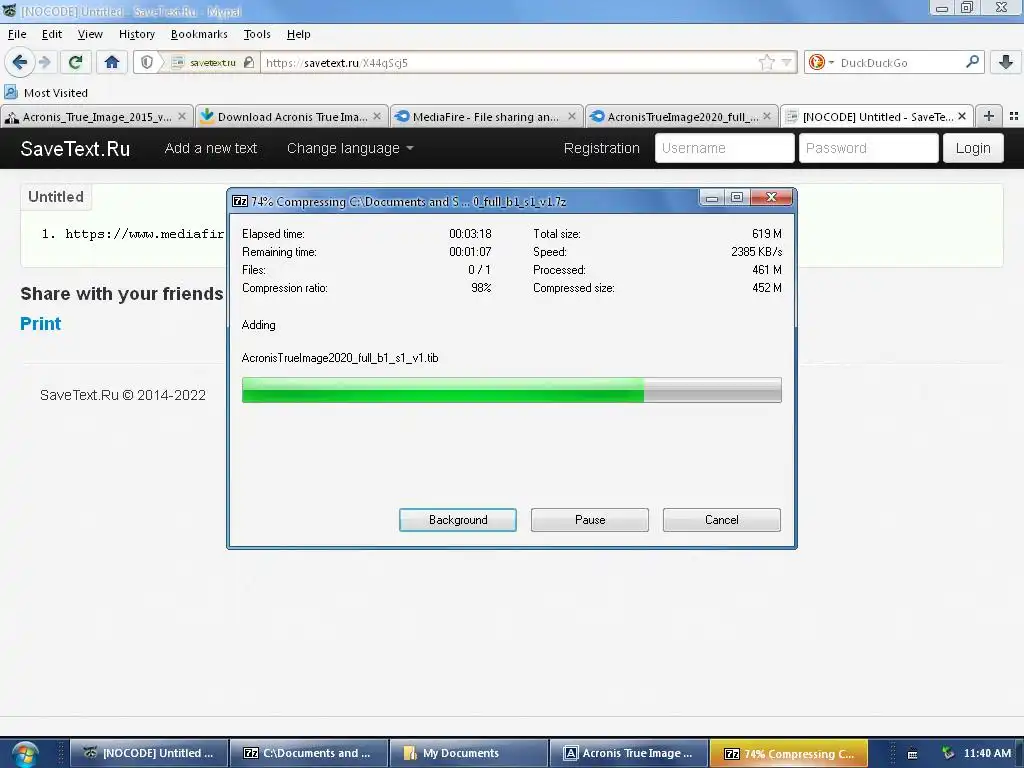Click the address bar URL field
Screen dimensions: 1024x768
[509, 63]
